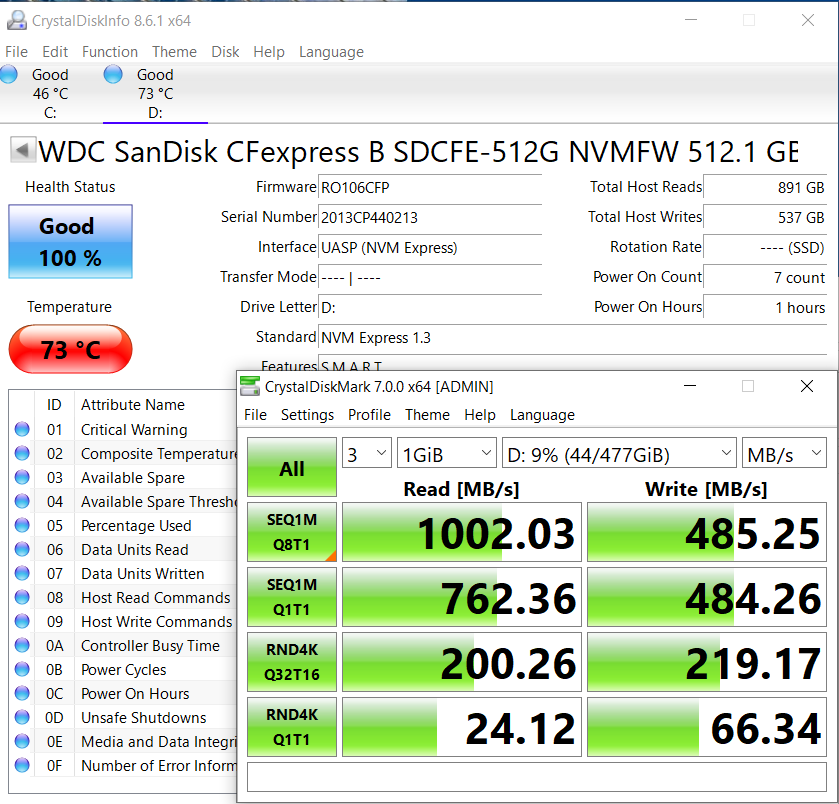Run the RND4K Q32T16 benchmark

291,662
